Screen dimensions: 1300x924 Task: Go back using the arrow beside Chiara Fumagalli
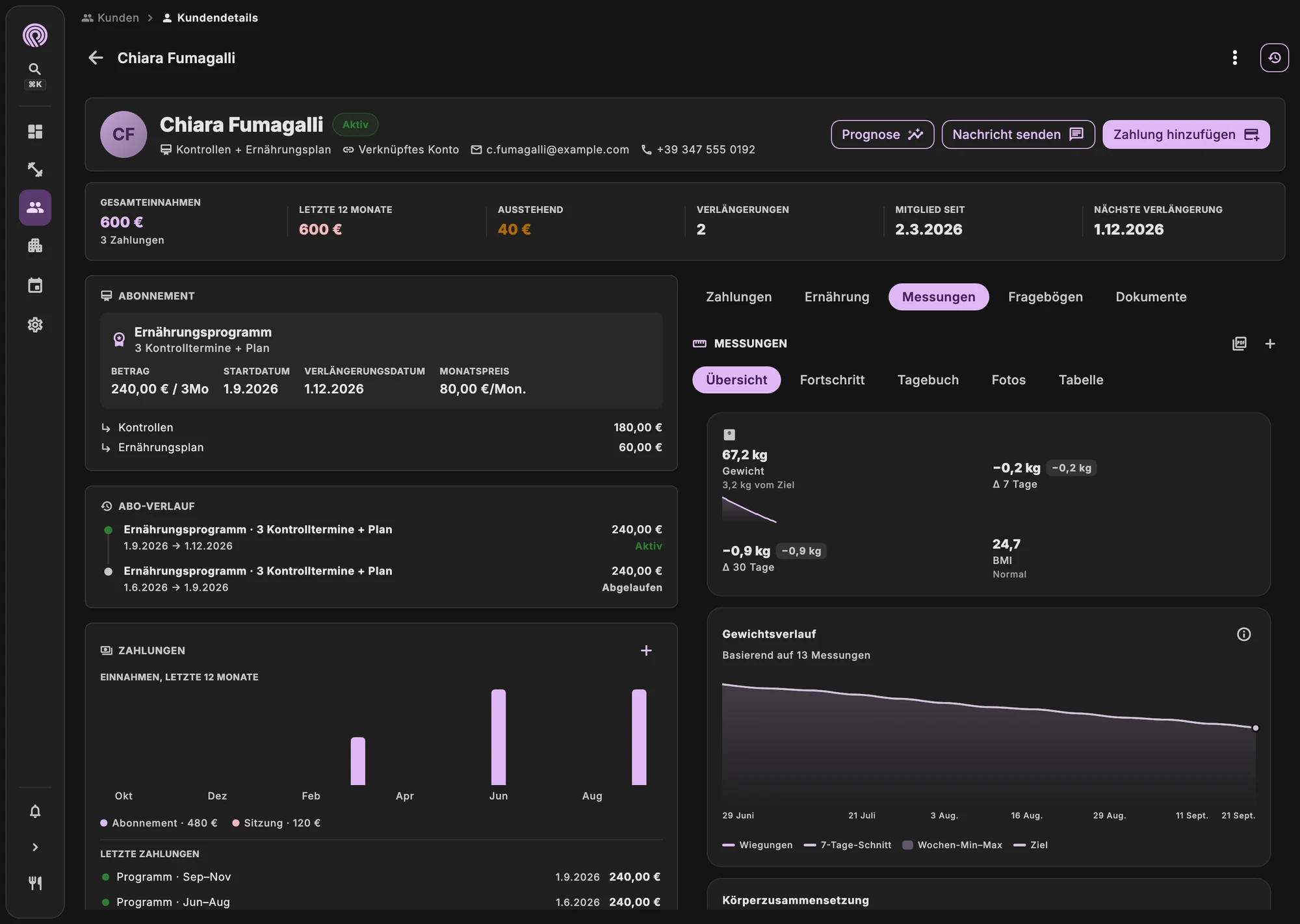point(96,58)
